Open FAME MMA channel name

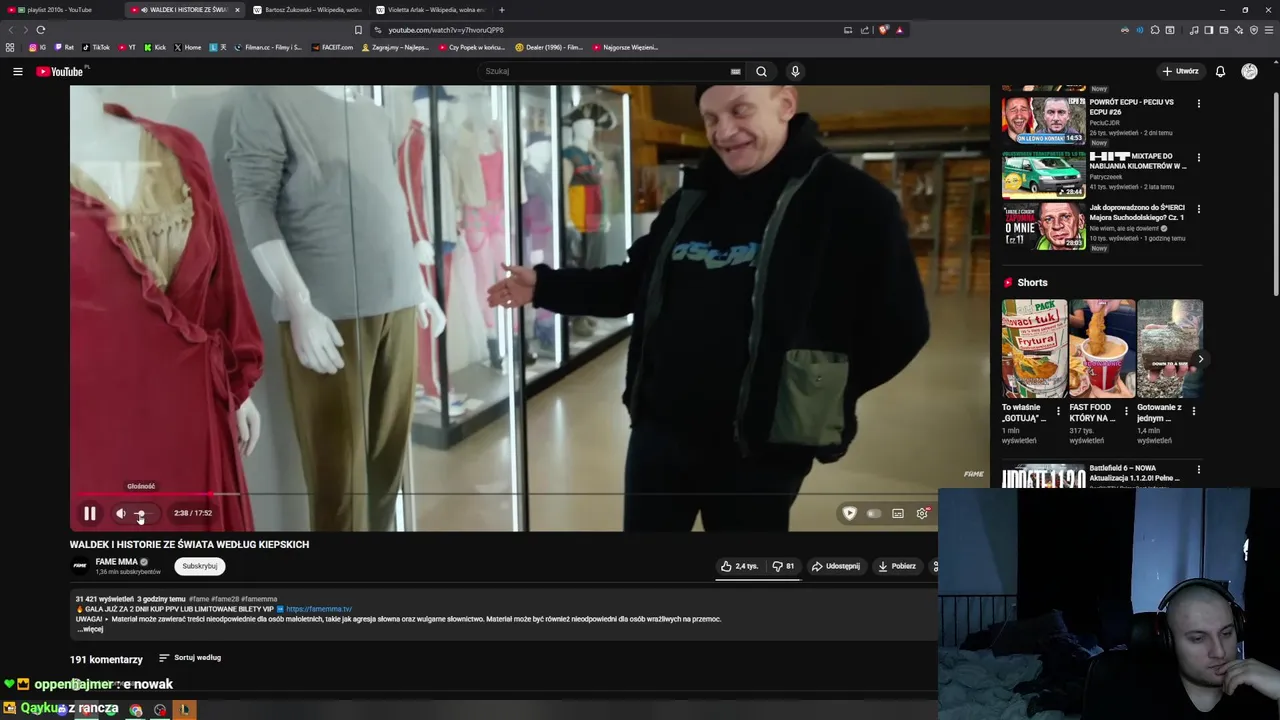[117, 562]
